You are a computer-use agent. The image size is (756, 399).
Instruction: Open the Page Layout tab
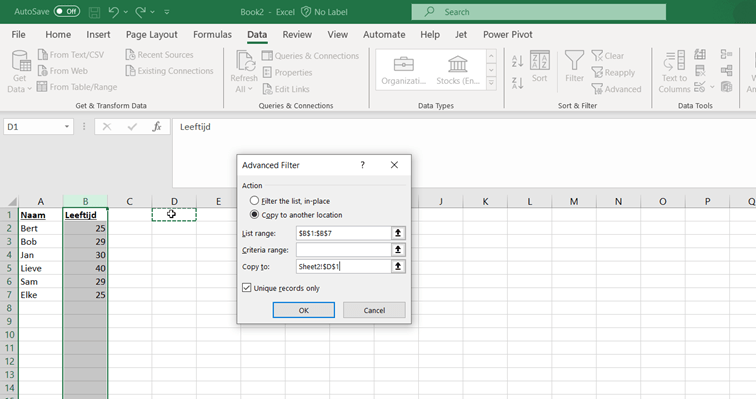coord(151,35)
